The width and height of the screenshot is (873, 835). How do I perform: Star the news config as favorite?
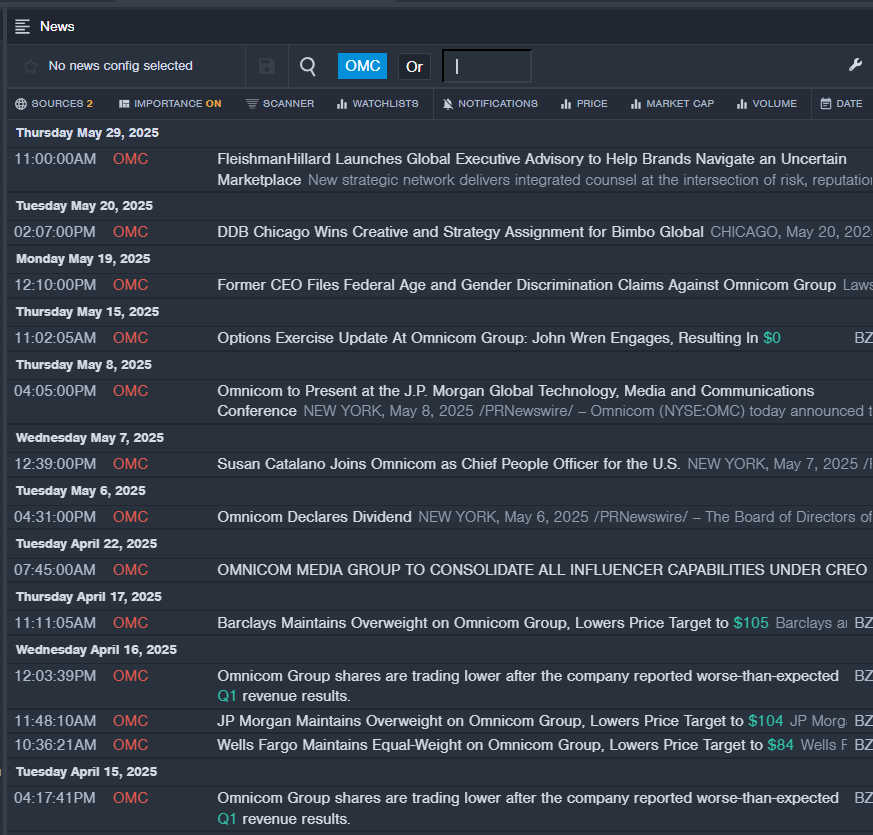pyautogui.click(x=30, y=66)
